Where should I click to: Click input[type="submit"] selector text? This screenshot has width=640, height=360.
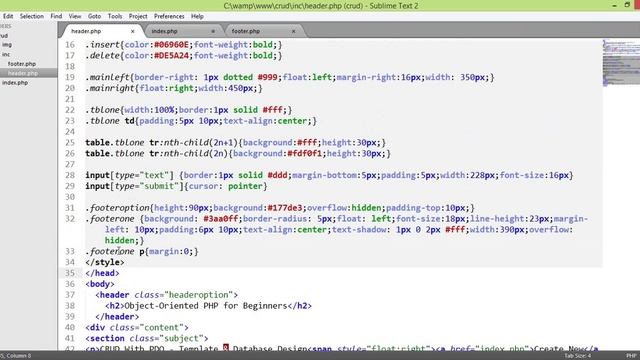point(134,186)
